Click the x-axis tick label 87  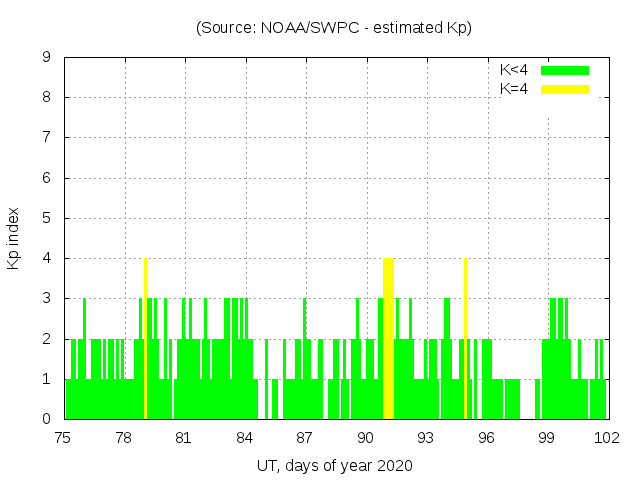pyautogui.click(x=304, y=438)
